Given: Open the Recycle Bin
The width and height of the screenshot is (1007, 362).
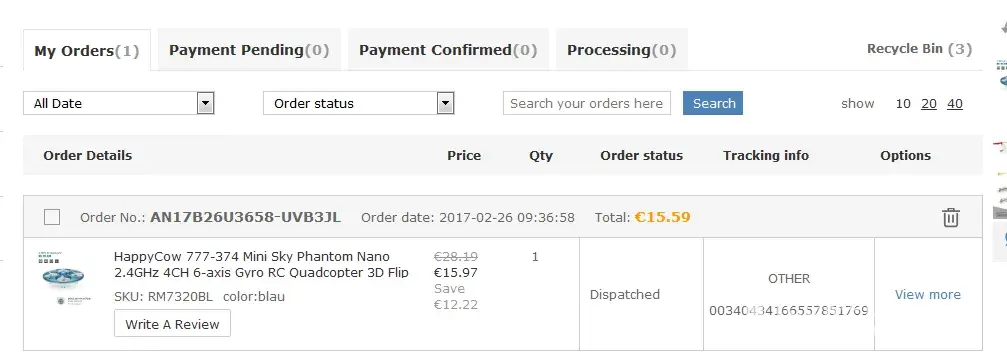Looking at the screenshot, I should 919,49.
